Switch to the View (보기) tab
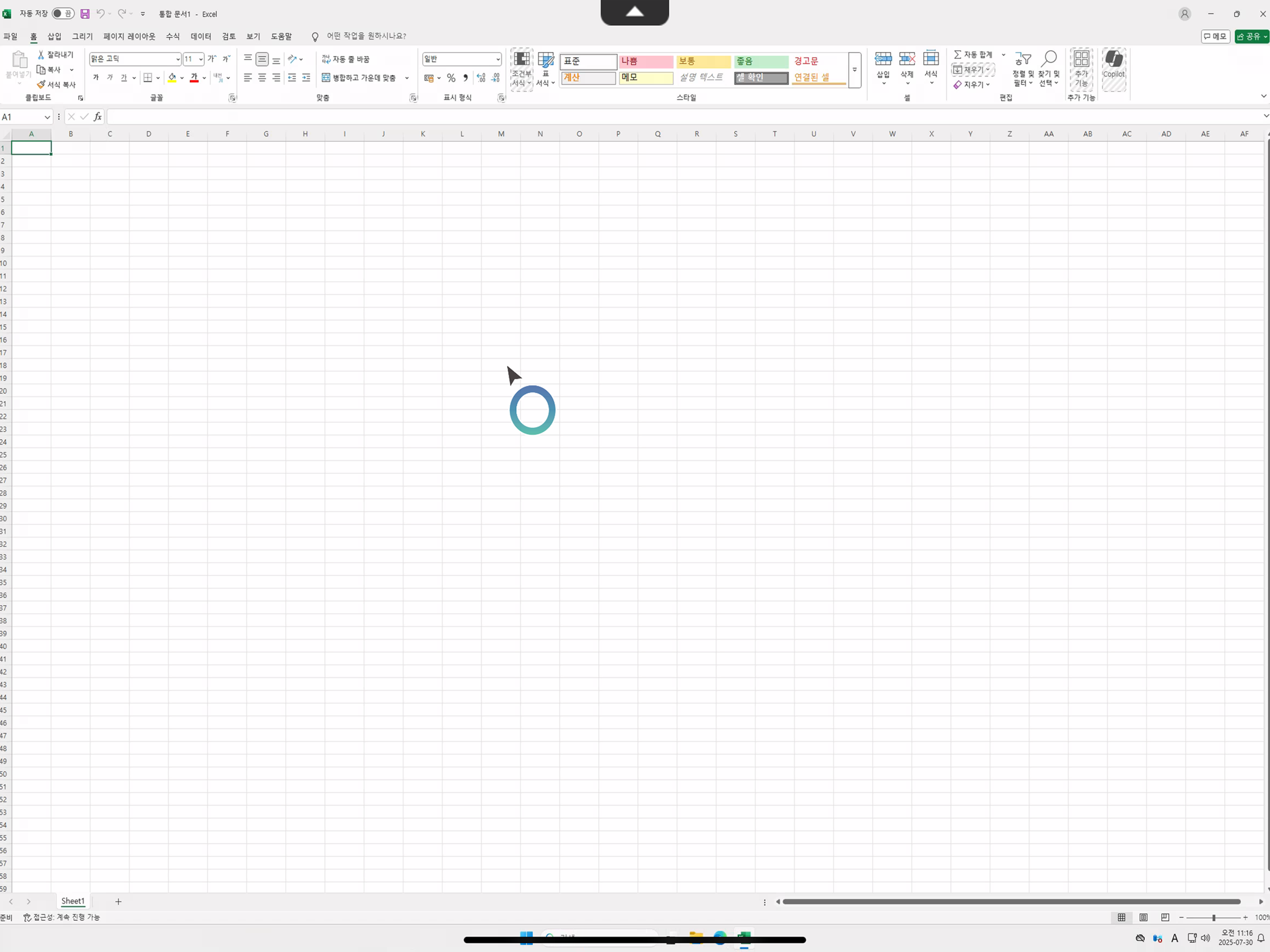This screenshot has height=952, width=1270. [x=253, y=36]
